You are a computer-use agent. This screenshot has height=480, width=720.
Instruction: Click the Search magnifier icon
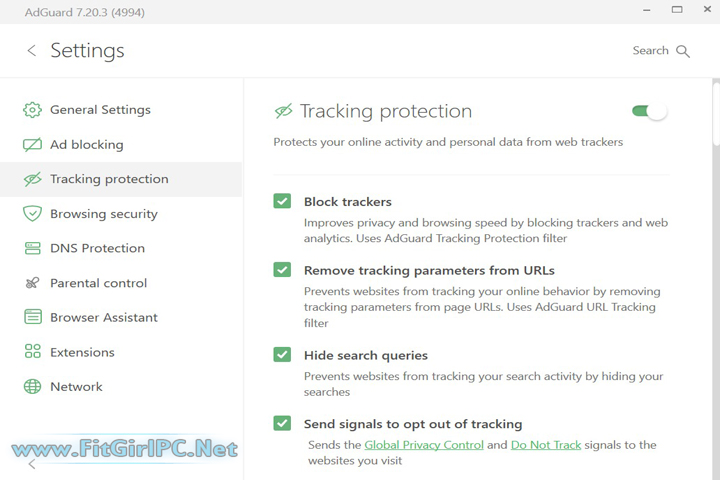point(683,51)
